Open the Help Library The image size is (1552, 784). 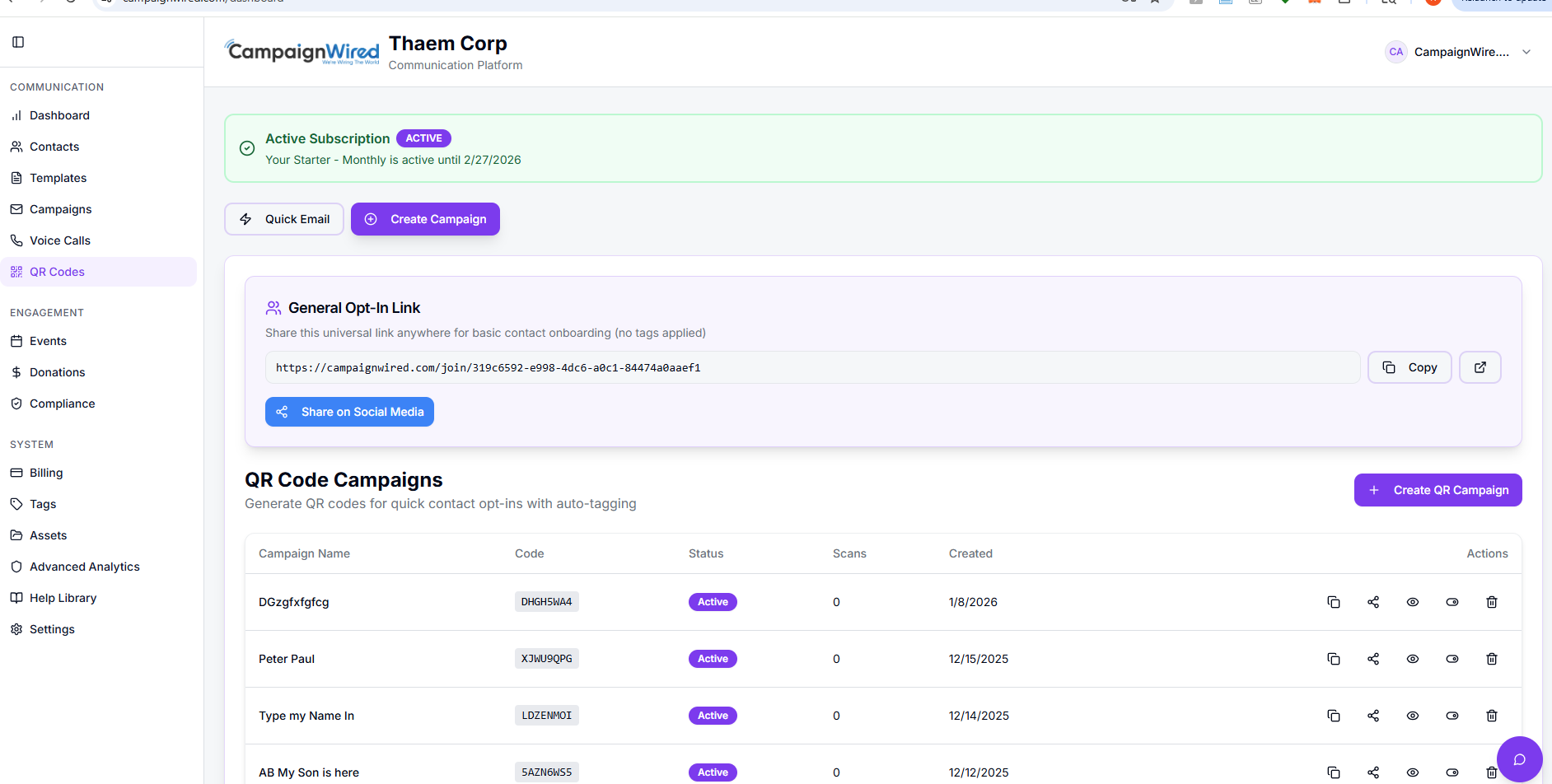[98, 598]
